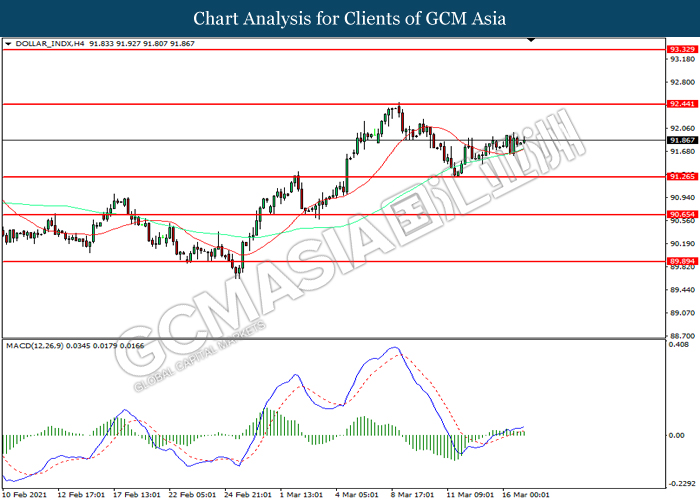700x500 pixels.
Task: Click the 93.180 price axis value
Action: pyautogui.click(x=683, y=59)
